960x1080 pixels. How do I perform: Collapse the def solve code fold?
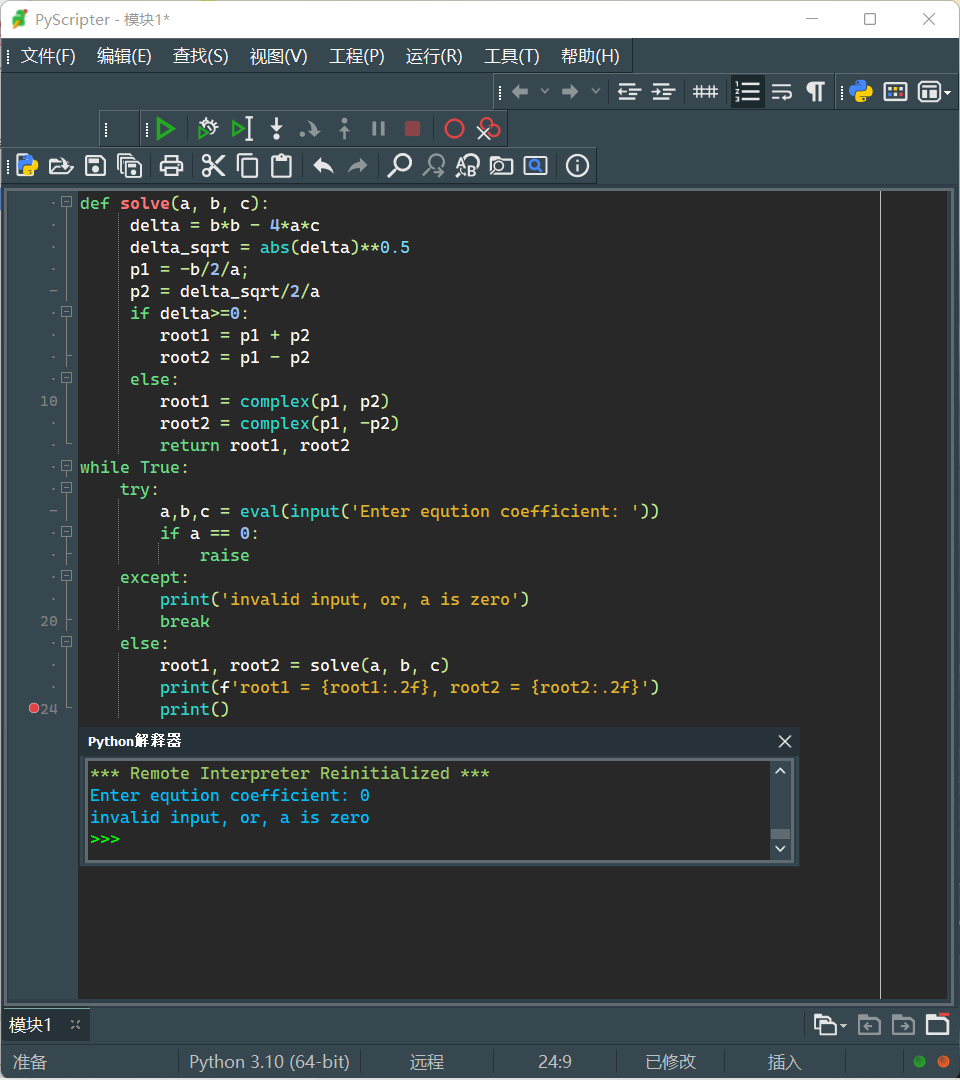(67, 202)
